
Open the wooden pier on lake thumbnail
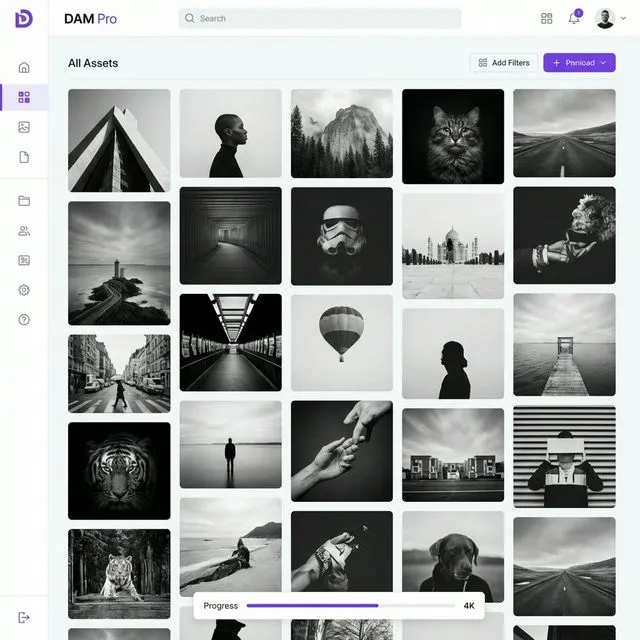click(x=564, y=345)
